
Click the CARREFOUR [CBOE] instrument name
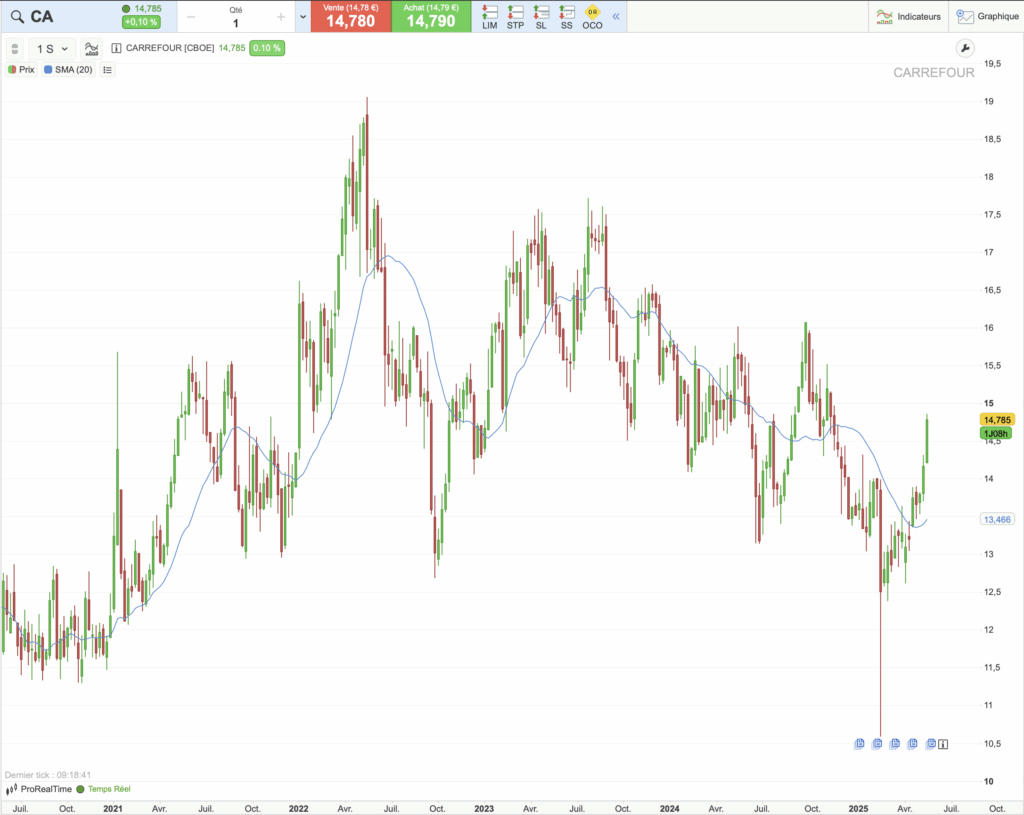point(170,48)
